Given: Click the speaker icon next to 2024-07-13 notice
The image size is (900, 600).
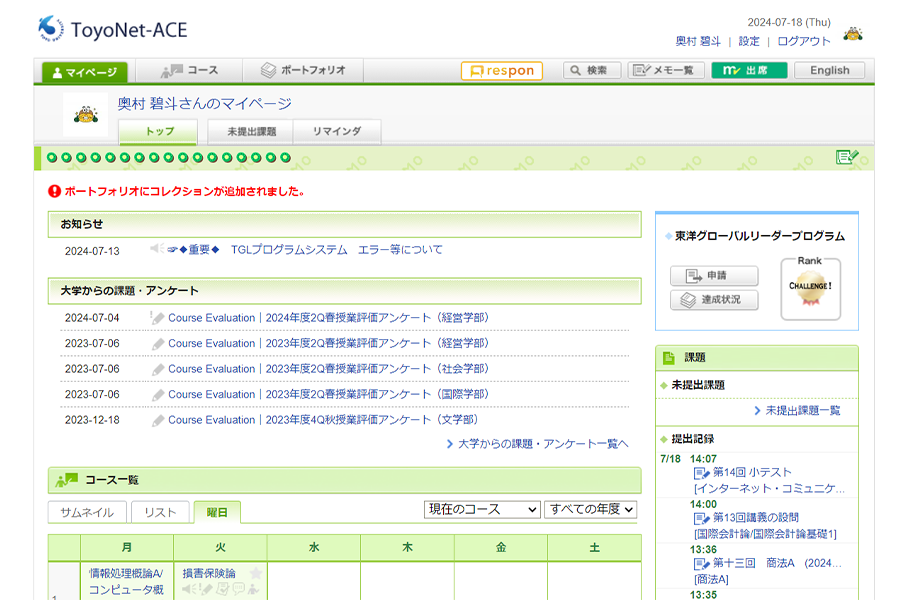Looking at the screenshot, I should (156, 249).
